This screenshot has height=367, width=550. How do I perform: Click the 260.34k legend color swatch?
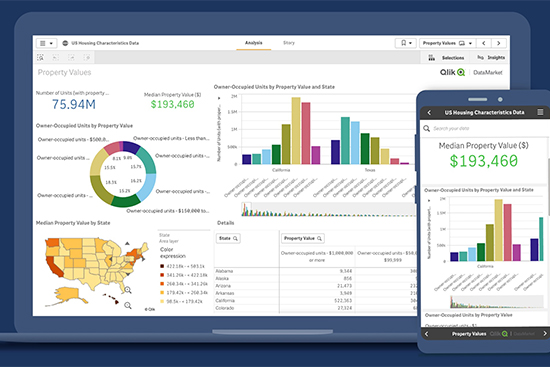click(x=162, y=283)
